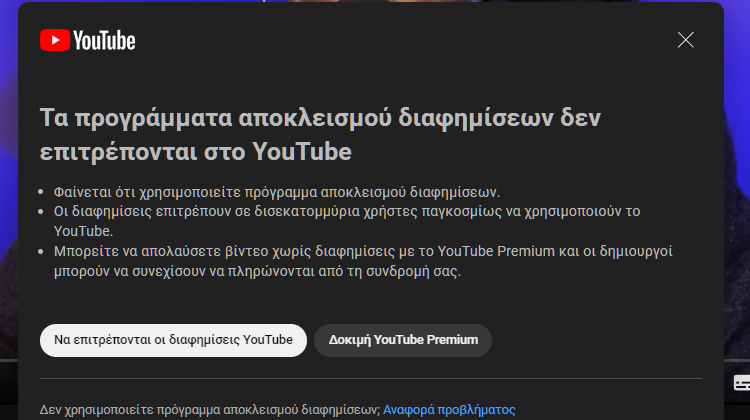Toggle the subtitles icon in the player
Image resolution: width=750 pixels, height=420 pixels.
(x=742, y=383)
